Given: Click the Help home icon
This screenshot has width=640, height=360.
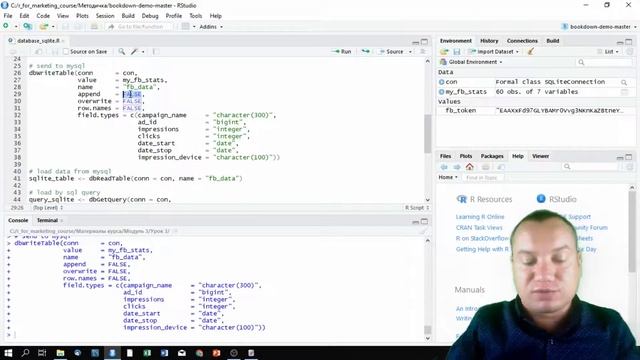Looking at the screenshot, I should [470, 167].
